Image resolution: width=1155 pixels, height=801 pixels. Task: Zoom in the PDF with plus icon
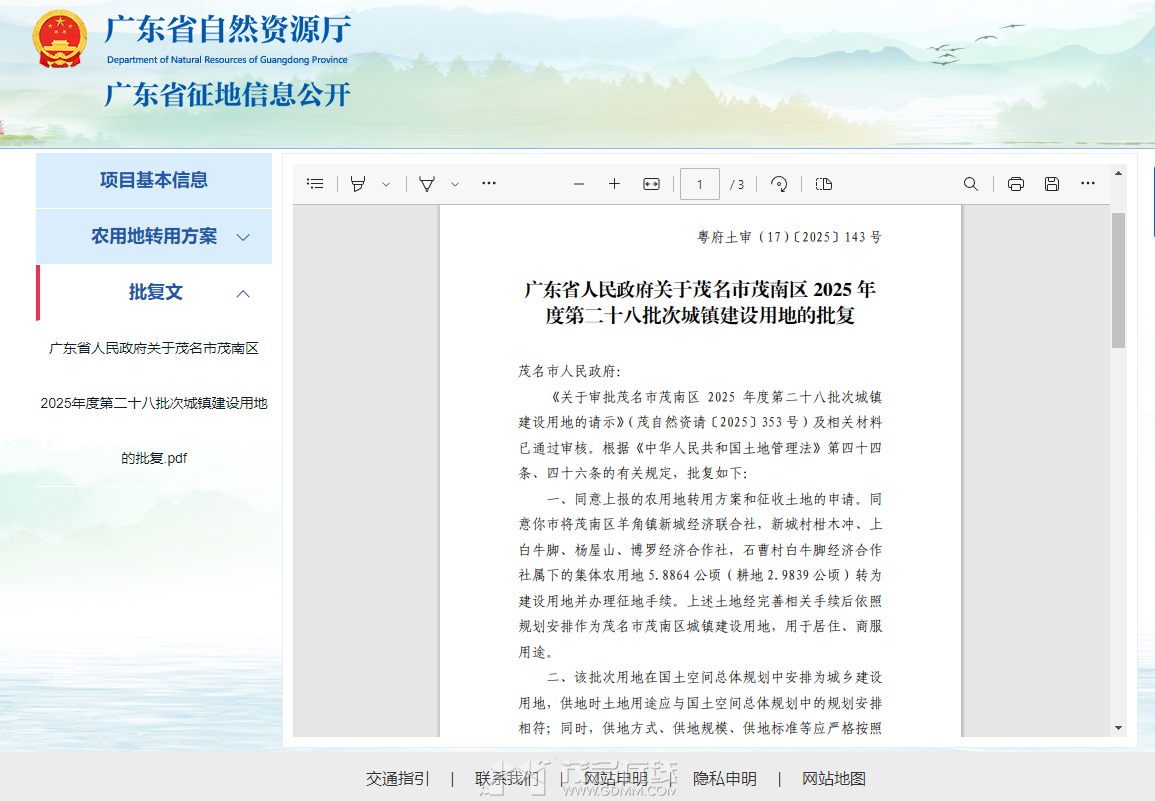point(614,184)
